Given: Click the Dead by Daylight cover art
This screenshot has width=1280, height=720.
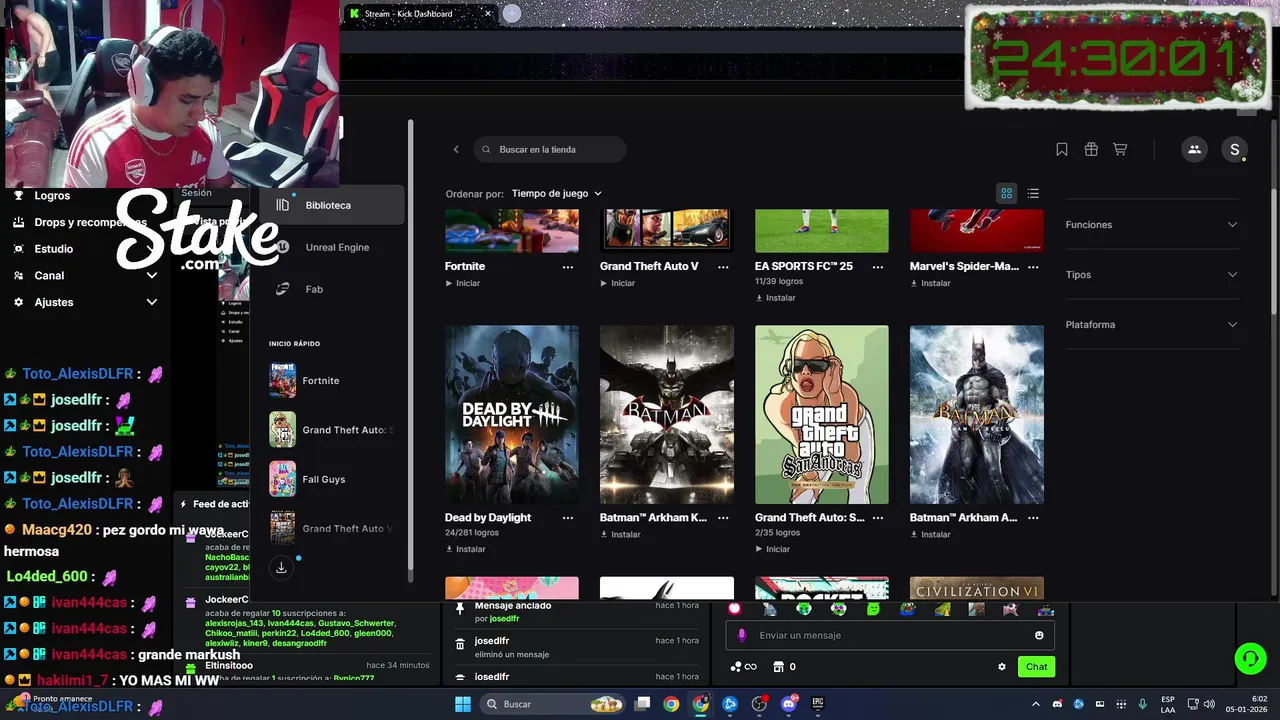Looking at the screenshot, I should click(511, 414).
